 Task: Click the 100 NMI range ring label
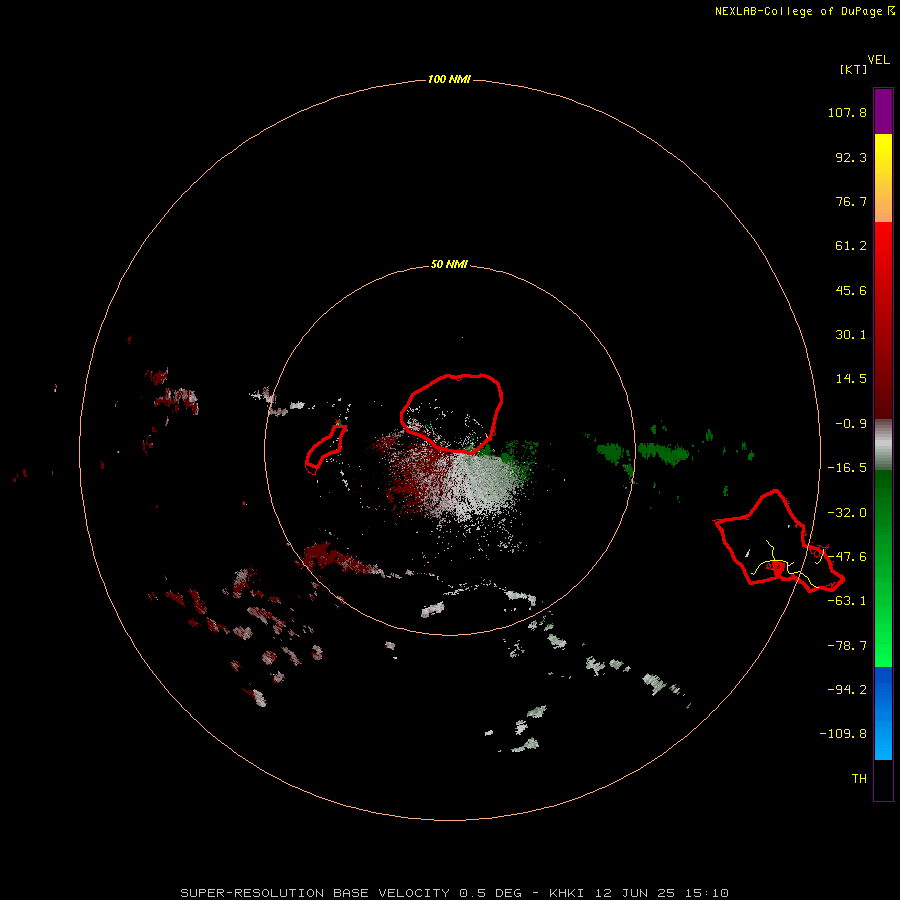click(x=449, y=79)
